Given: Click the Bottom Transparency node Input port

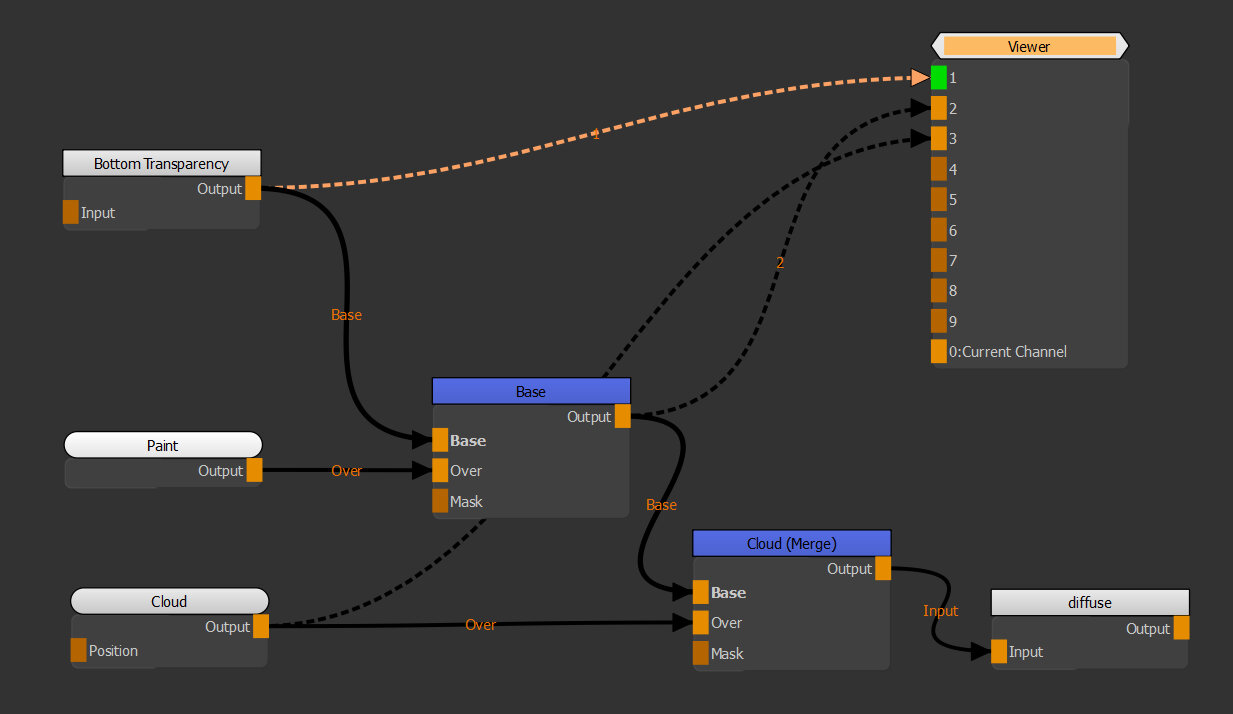Looking at the screenshot, I should [x=71, y=212].
